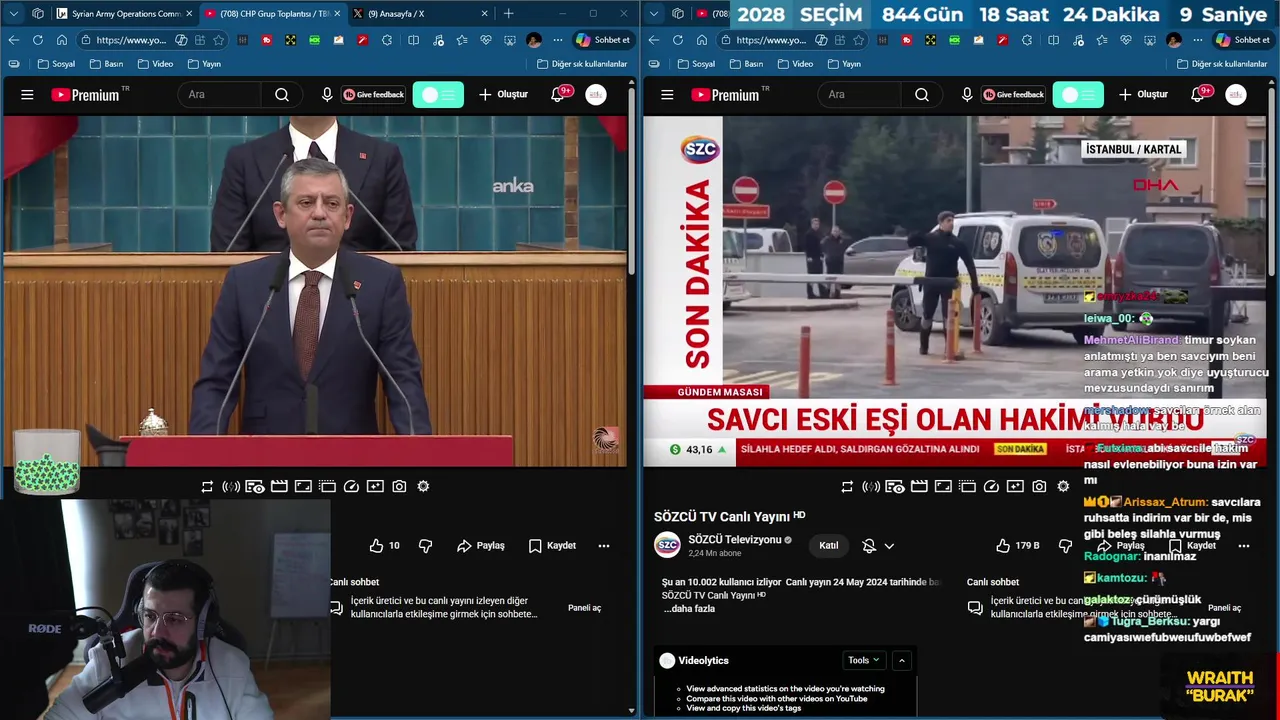Click the SÖZCÜ TV live video player
The image size is (1280, 720).
coord(955,291)
